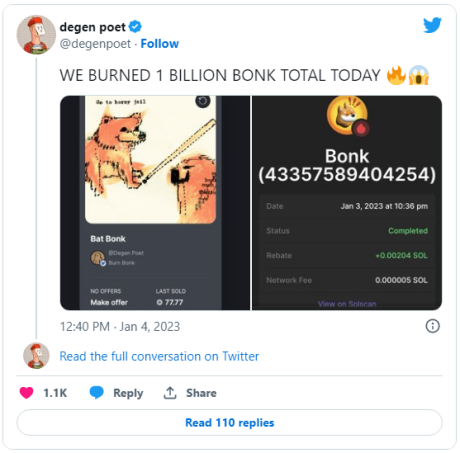This screenshot has height=453, width=460.
Task: Like the tweet with the heart icon
Action: (27, 393)
